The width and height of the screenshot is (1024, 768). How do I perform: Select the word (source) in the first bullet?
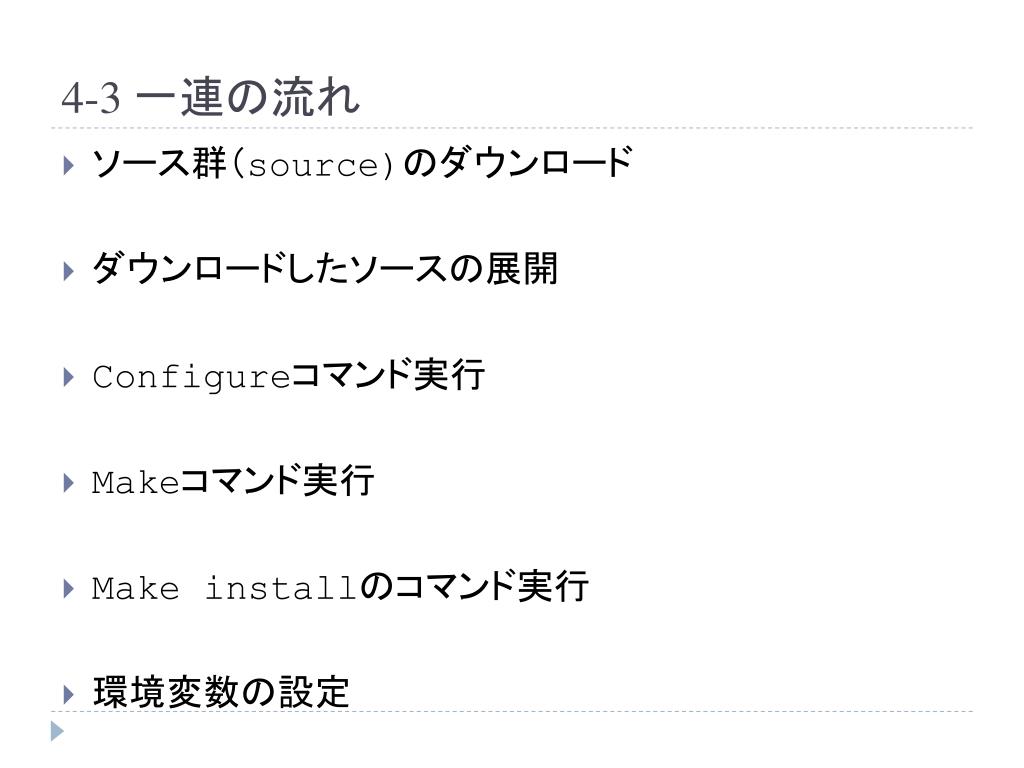pos(313,165)
